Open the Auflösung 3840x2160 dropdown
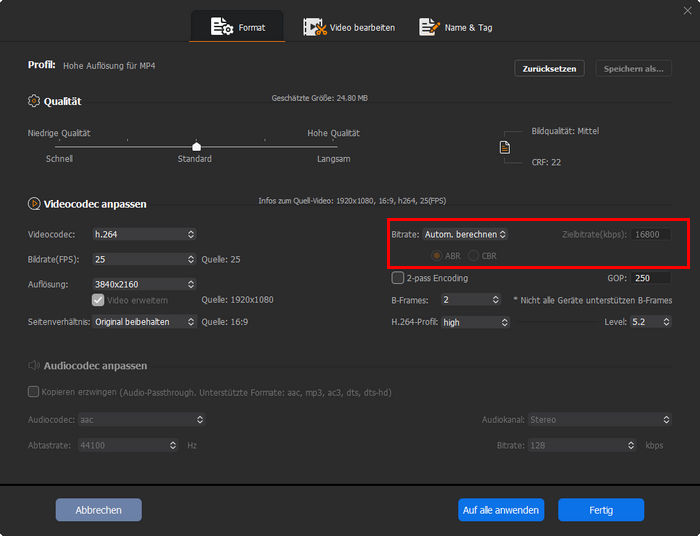 (x=144, y=284)
